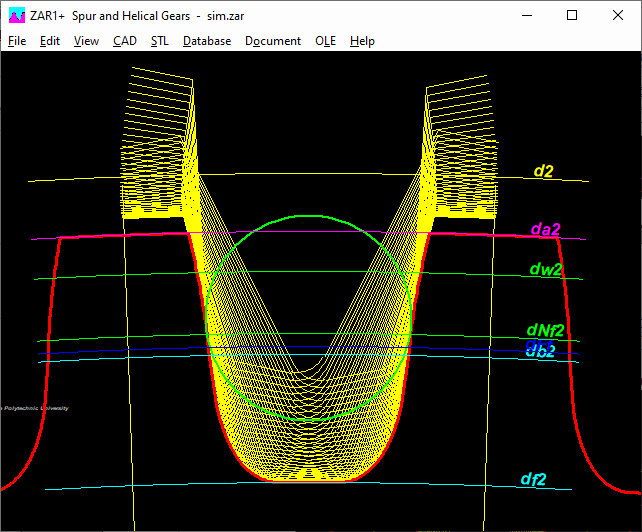Click the green dNf2 diameter label

tap(546, 330)
